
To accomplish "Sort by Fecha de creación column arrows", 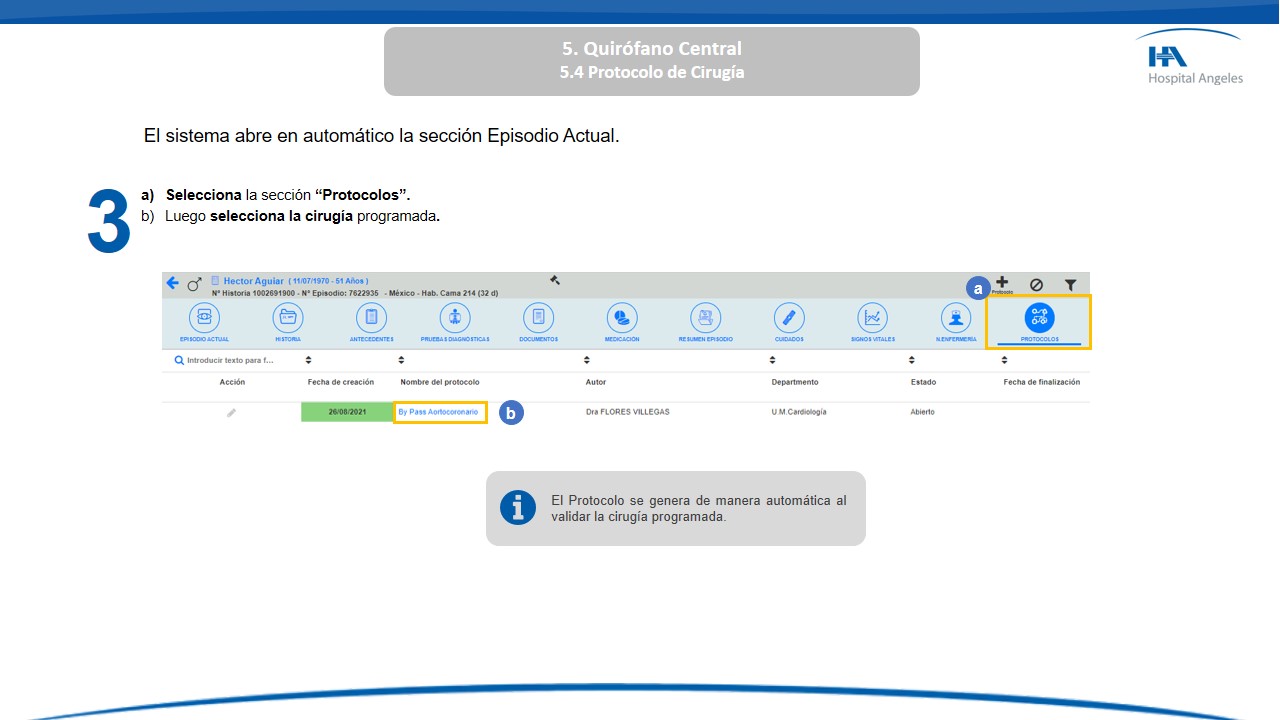I will point(309,360).
